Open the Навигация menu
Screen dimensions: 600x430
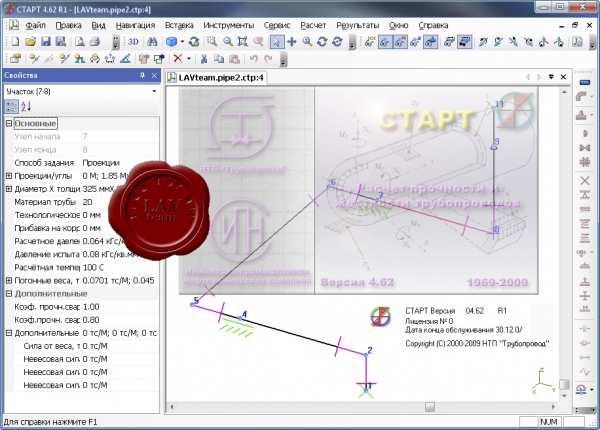click(135, 25)
